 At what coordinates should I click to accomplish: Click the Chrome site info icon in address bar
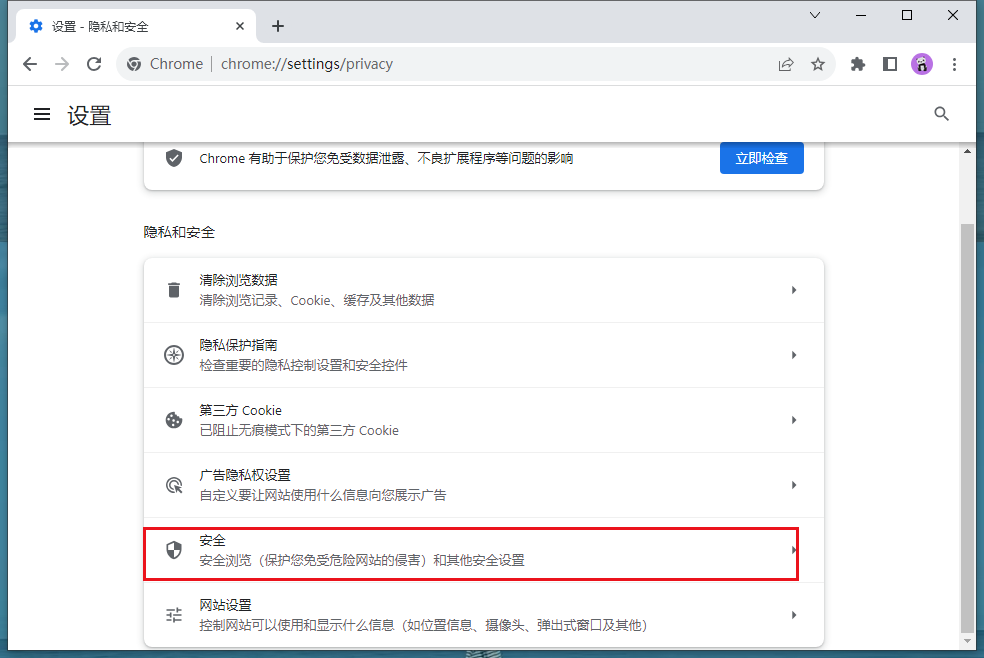134,64
